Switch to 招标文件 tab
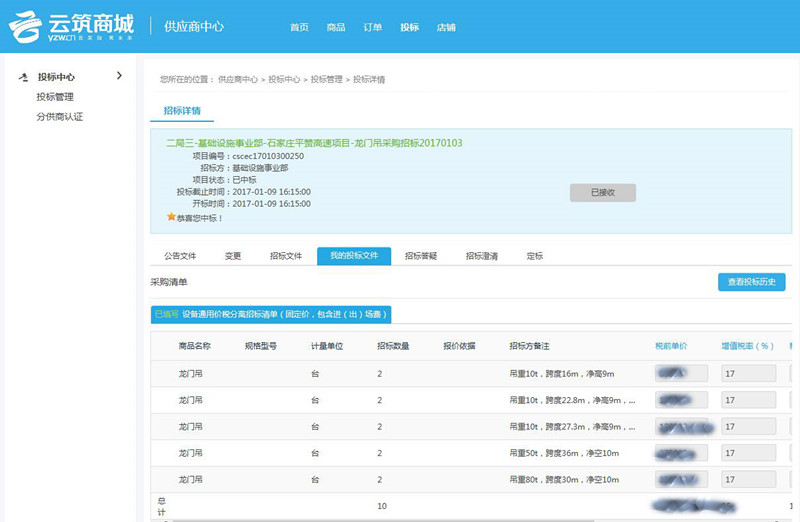 [x=286, y=256]
